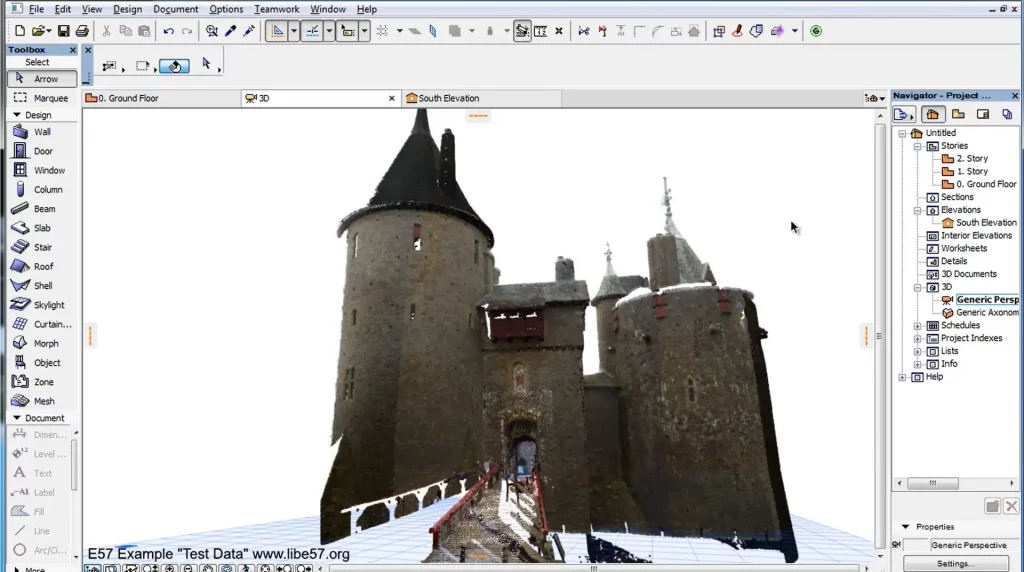The image size is (1024, 572).
Task: Switch to the South Elevation tab
Action: (x=448, y=98)
